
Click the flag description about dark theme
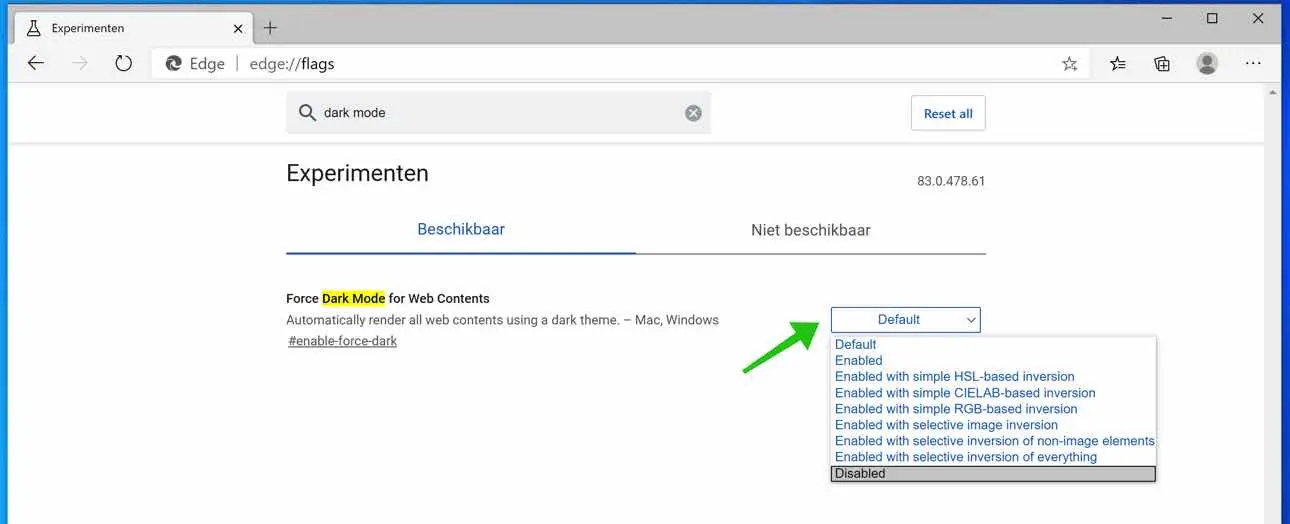coord(502,320)
